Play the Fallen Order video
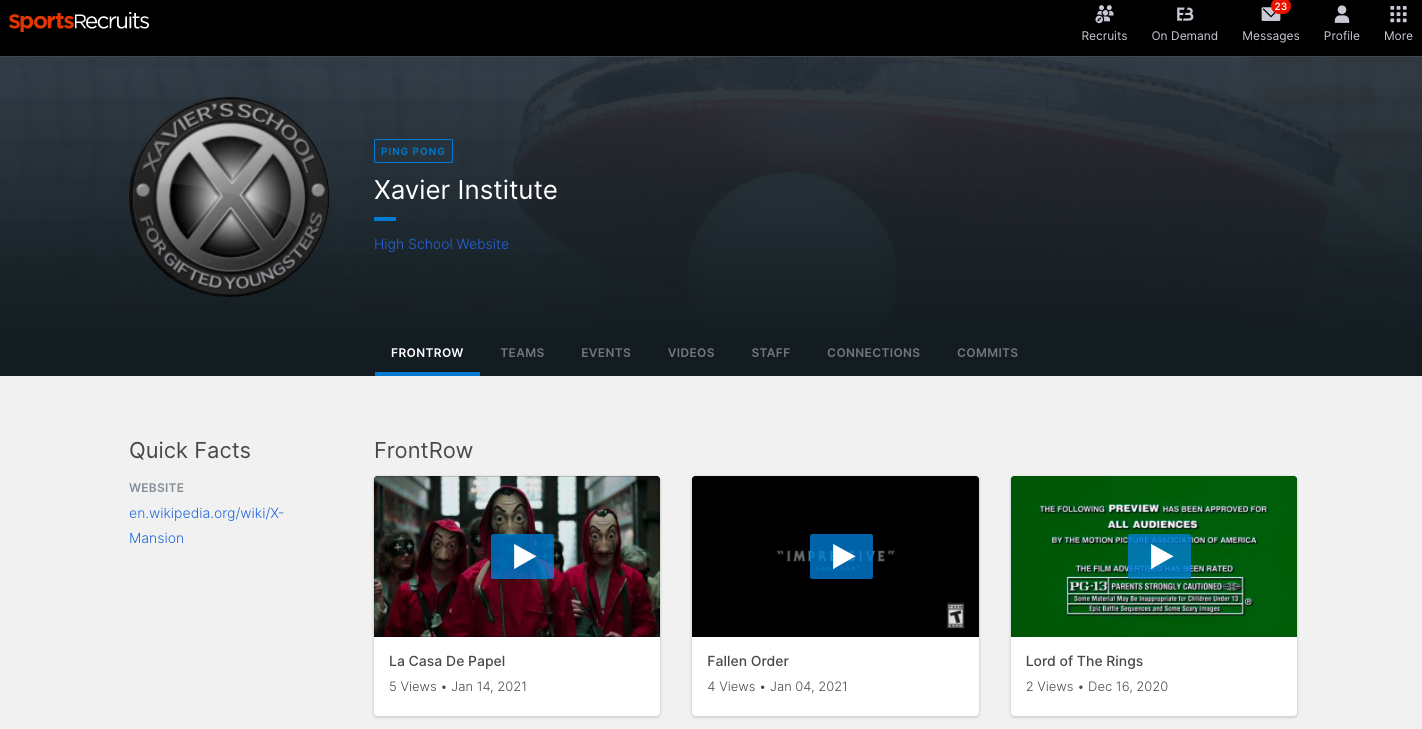The image size is (1422, 729). tap(841, 557)
